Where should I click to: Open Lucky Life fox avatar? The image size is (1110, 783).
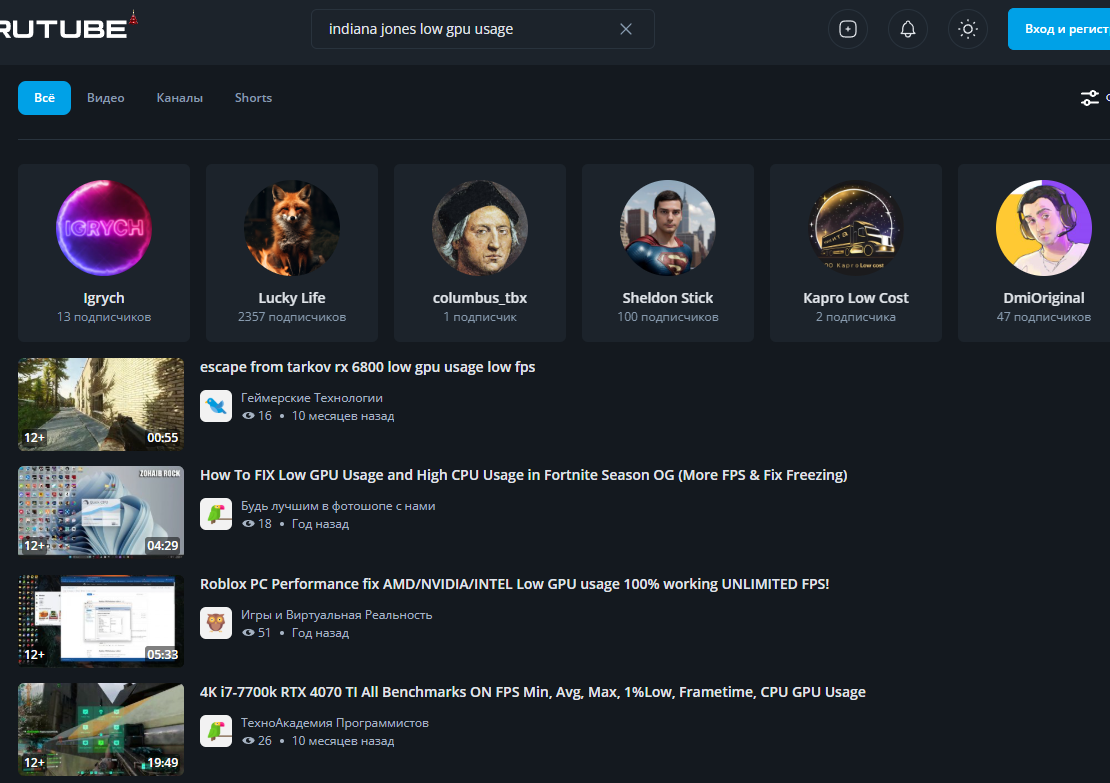292,227
